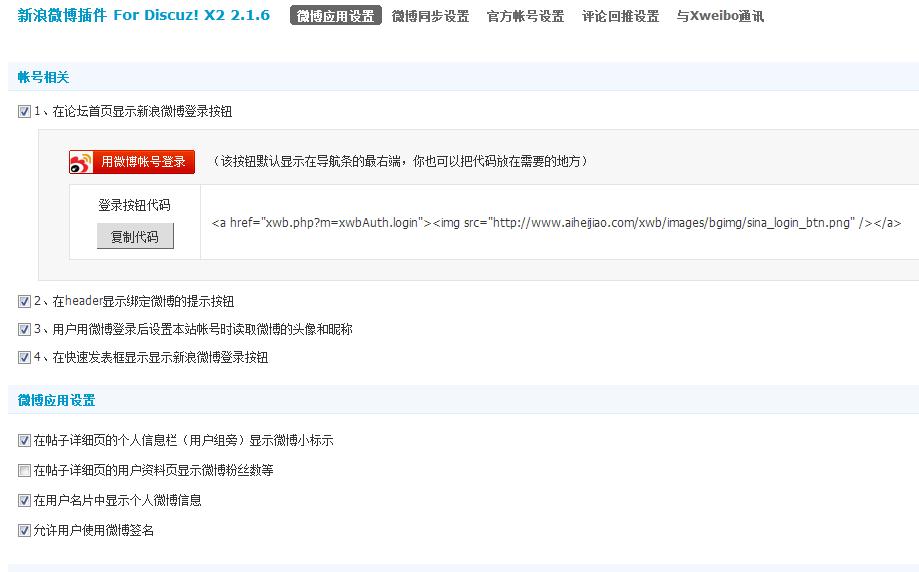
Task: Switch to the 微博同步设置 tab
Action: pyautogui.click(x=430, y=16)
